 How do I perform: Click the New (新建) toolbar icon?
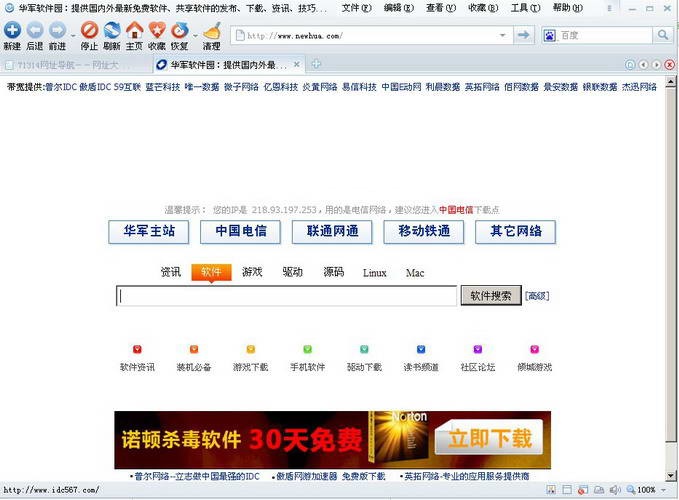click(11, 31)
